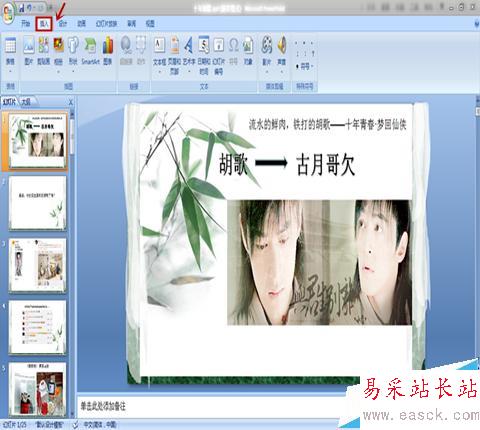This screenshot has width=480, height=430.
Task: Select slide 5 thumbnail
Action: point(38,389)
